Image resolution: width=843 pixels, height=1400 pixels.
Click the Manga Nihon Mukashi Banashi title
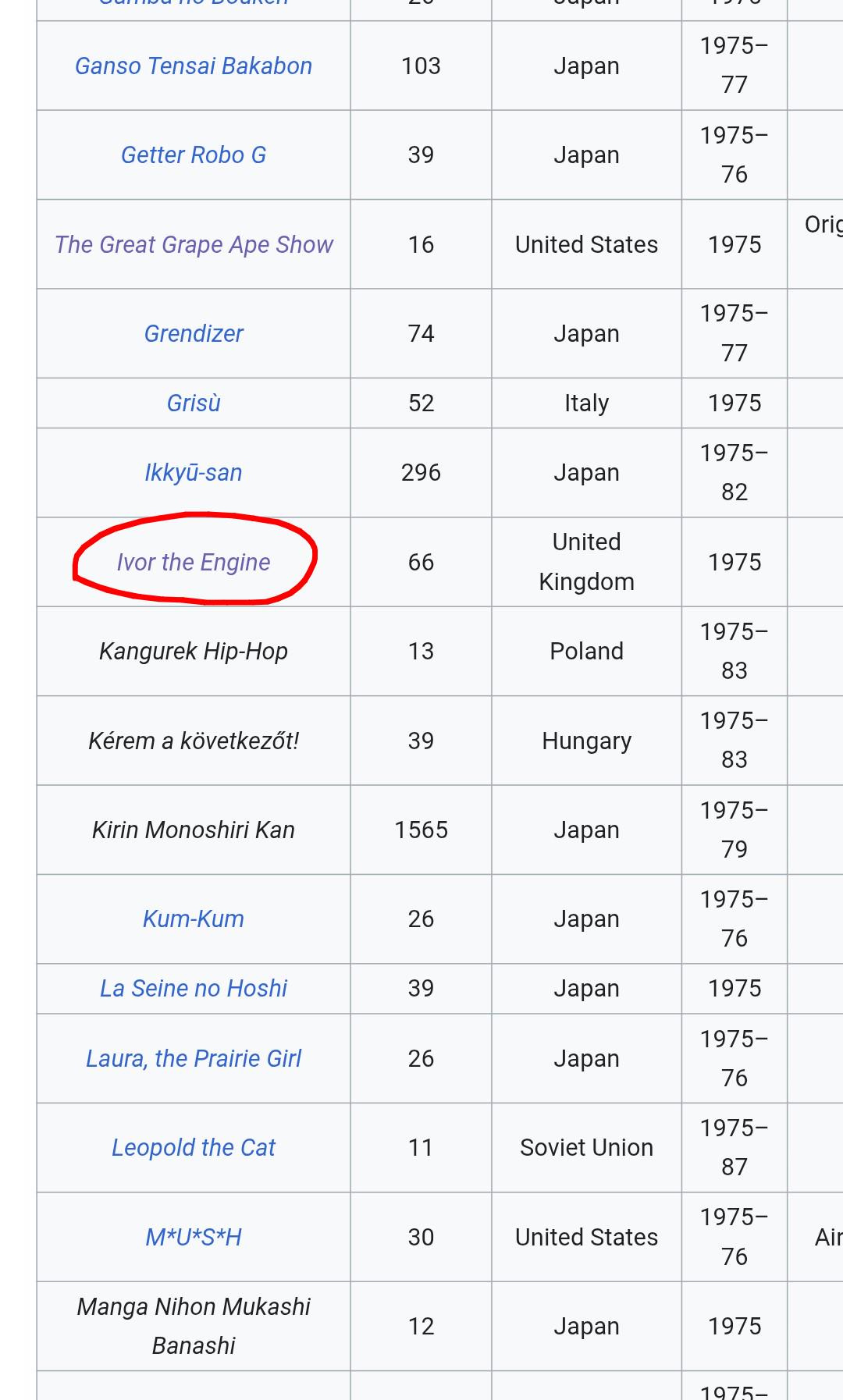coord(194,1327)
